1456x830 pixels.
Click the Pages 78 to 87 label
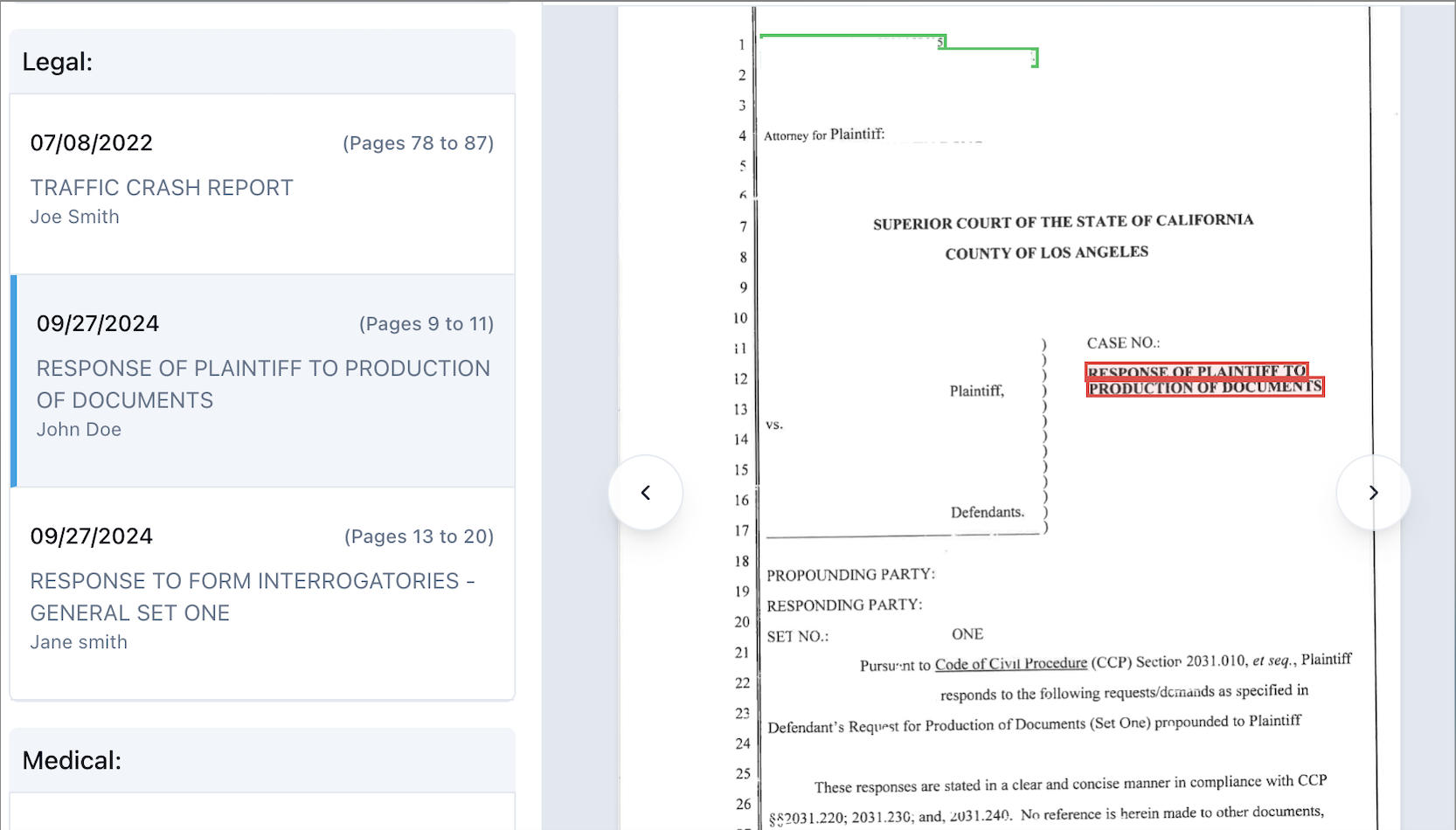point(418,143)
